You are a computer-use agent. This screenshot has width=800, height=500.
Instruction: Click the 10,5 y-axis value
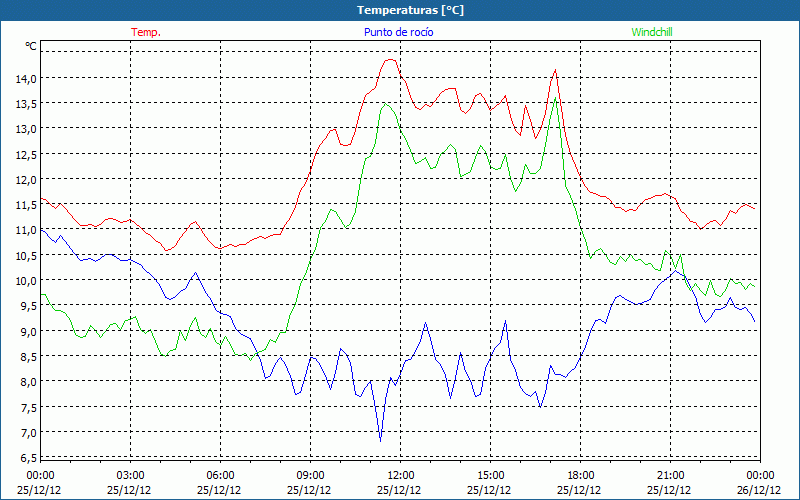coord(26,256)
